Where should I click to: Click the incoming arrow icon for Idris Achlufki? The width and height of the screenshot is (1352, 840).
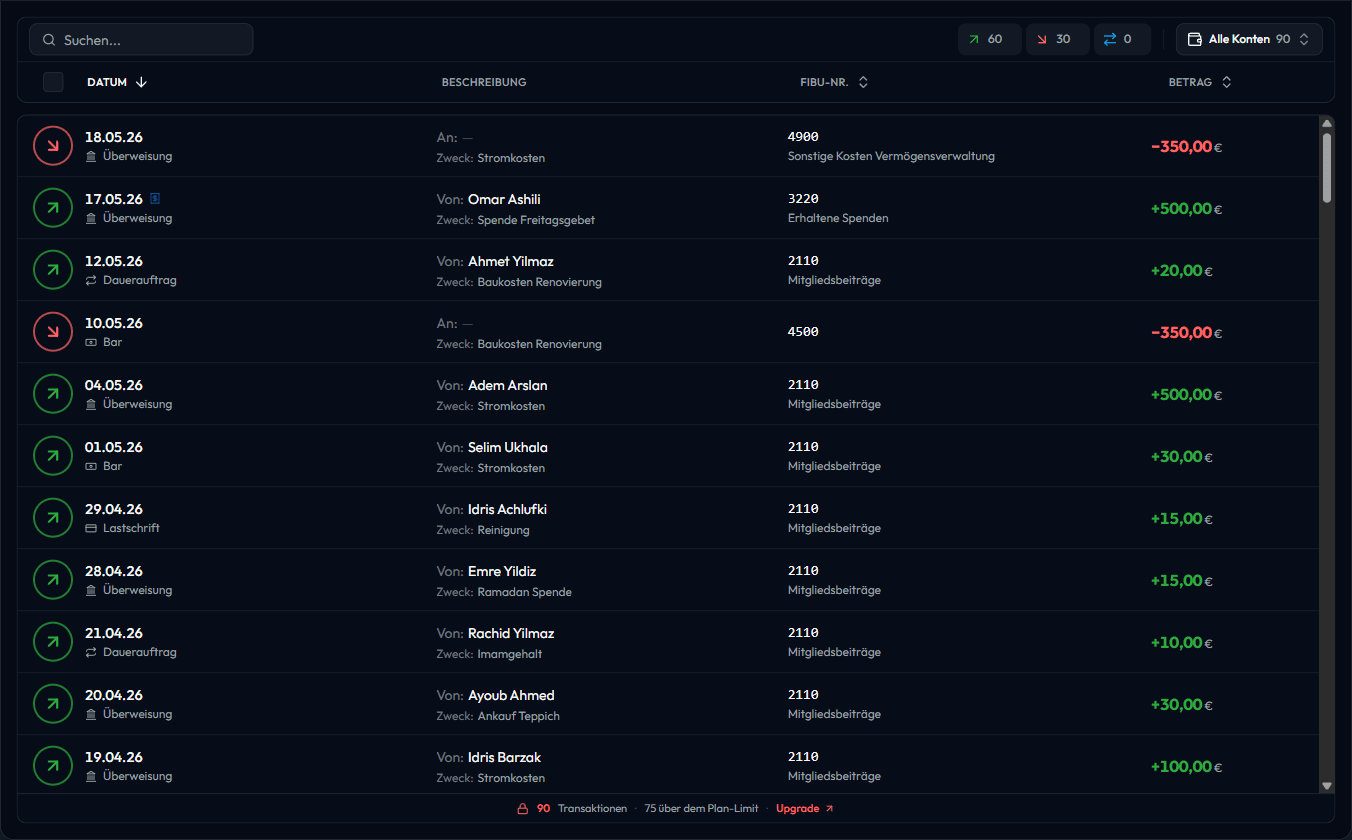tap(53, 518)
